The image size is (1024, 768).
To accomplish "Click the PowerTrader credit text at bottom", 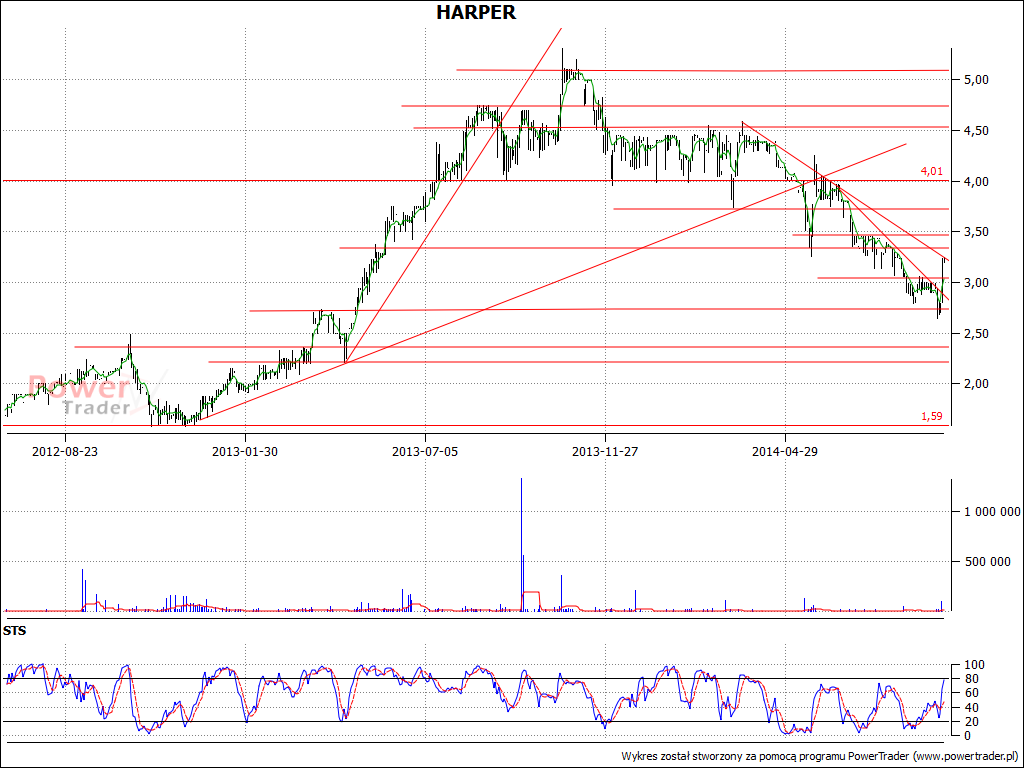I will click(x=820, y=756).
